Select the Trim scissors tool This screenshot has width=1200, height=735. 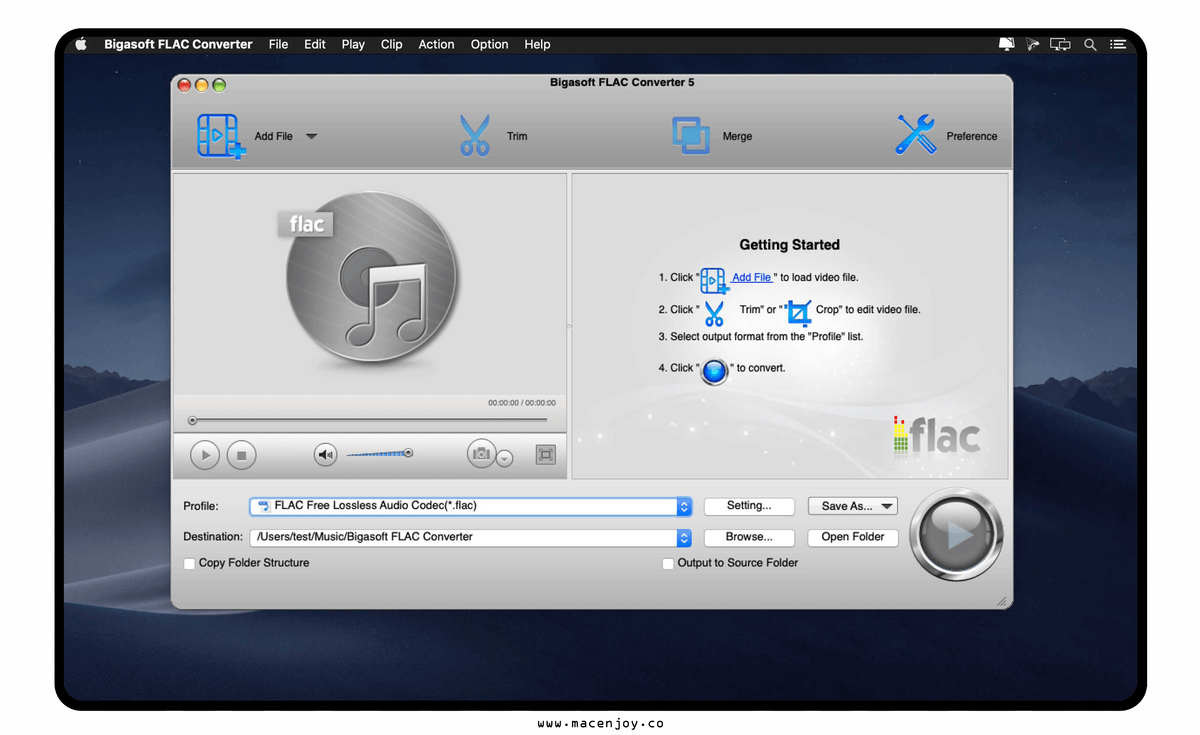coord(475,136)
